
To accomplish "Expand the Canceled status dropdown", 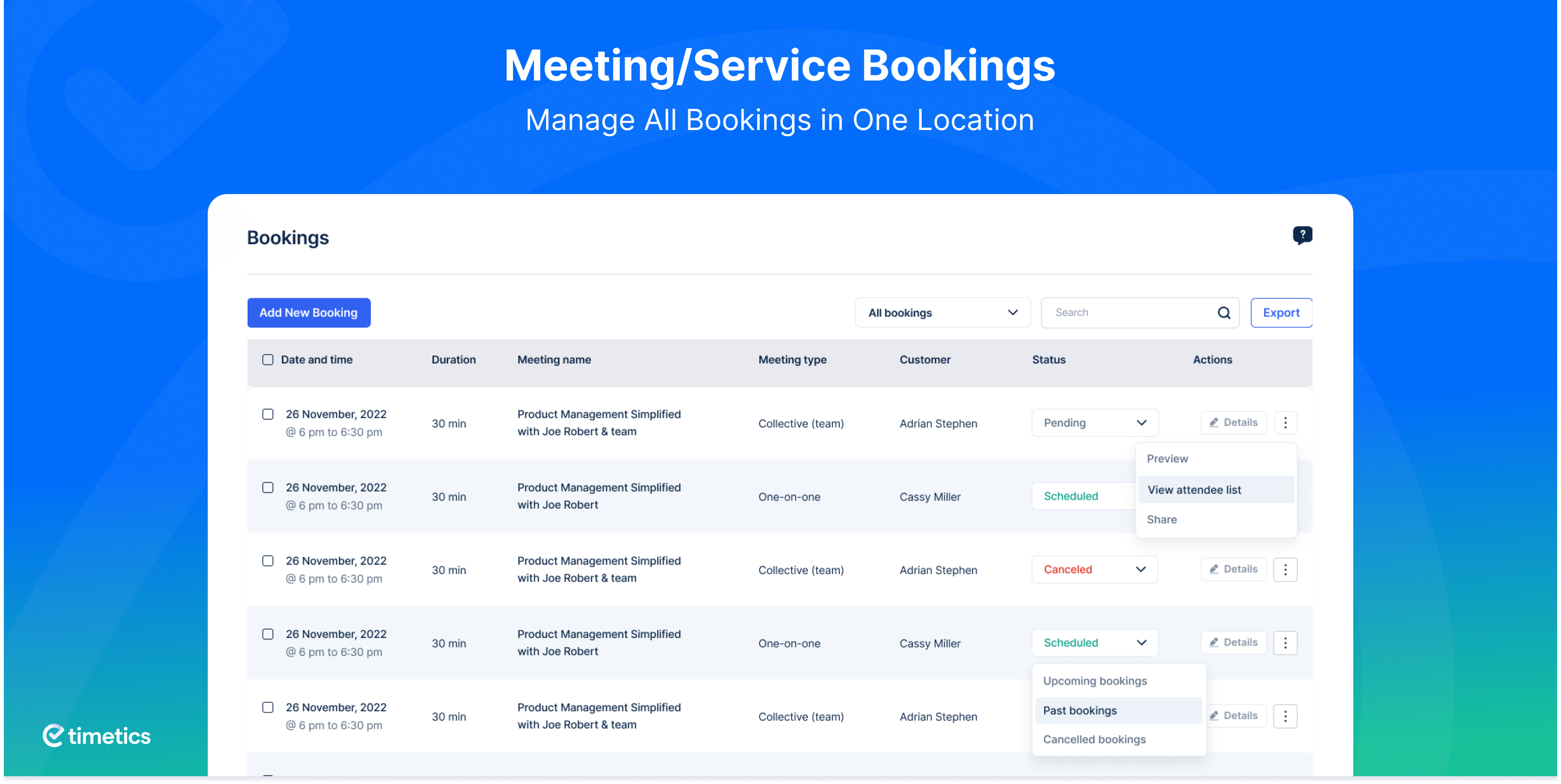I will point(1095,570).
